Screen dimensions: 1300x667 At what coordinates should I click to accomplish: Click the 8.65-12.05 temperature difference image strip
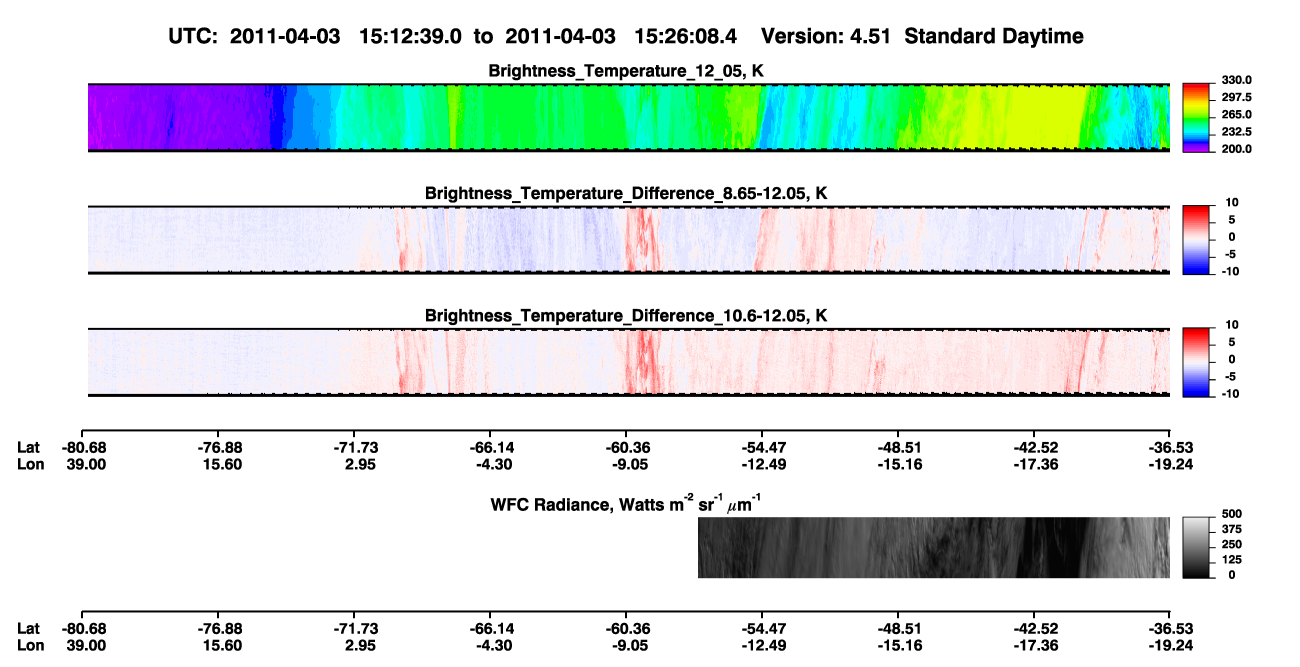pos(629,239)
